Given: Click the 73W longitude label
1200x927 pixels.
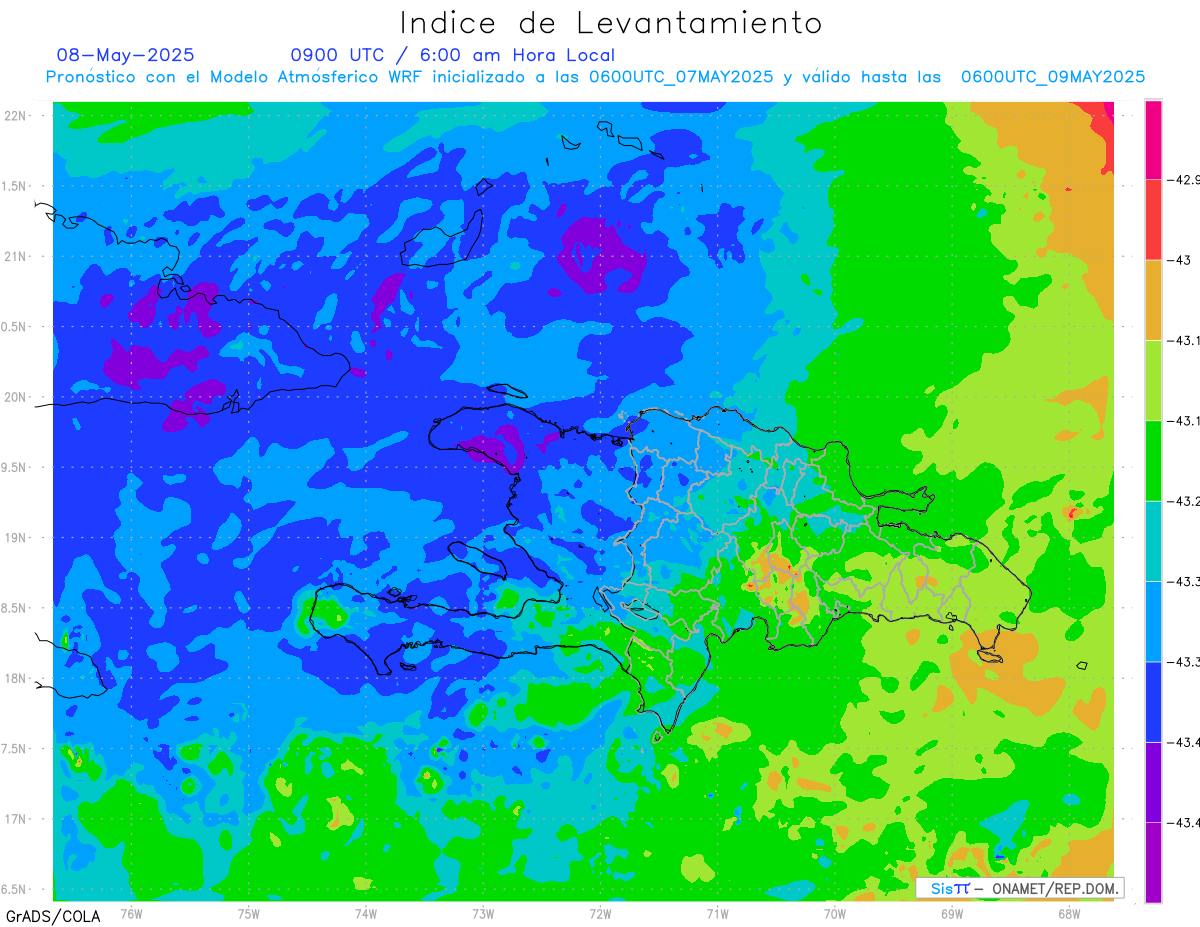Looking at the screenshot, I should click(483, 914).
